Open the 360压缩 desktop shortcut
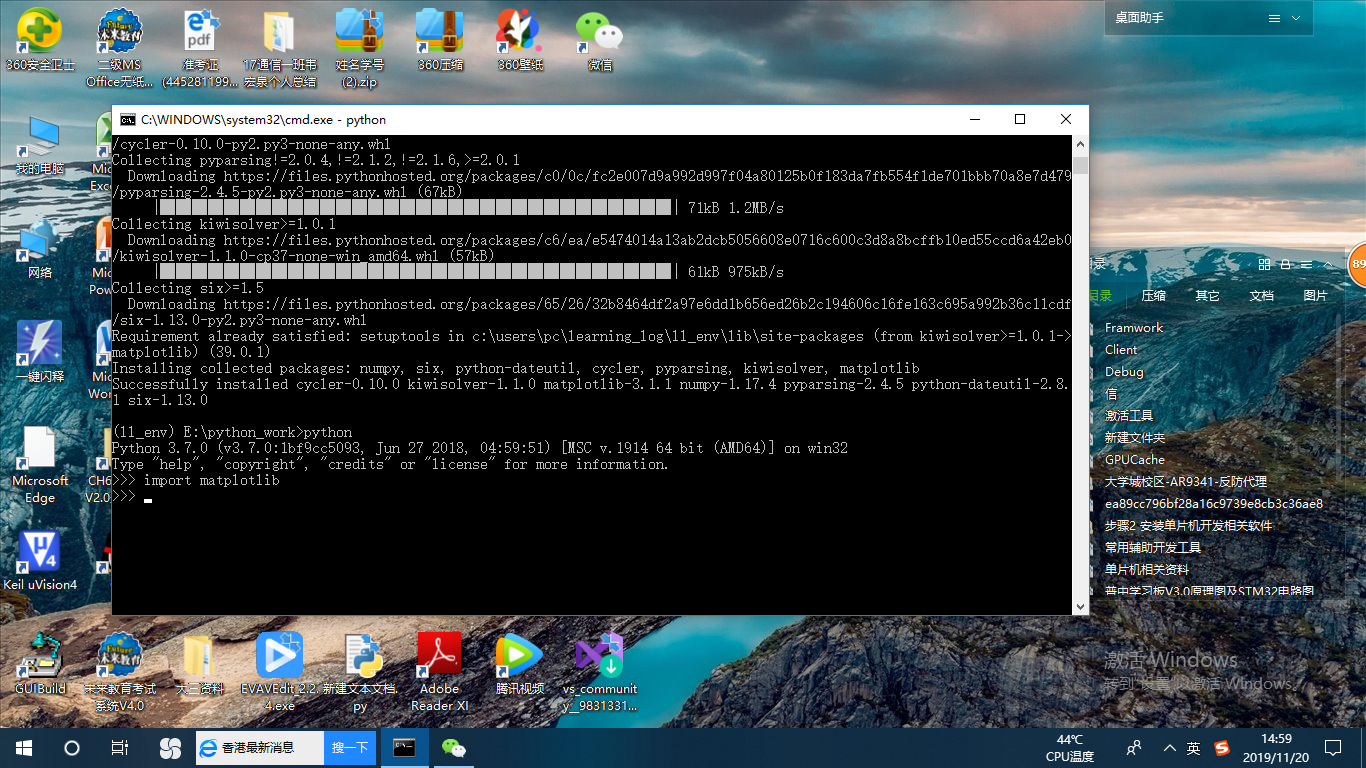Viewport: 1366px width, 768px height. pos(440,40)
